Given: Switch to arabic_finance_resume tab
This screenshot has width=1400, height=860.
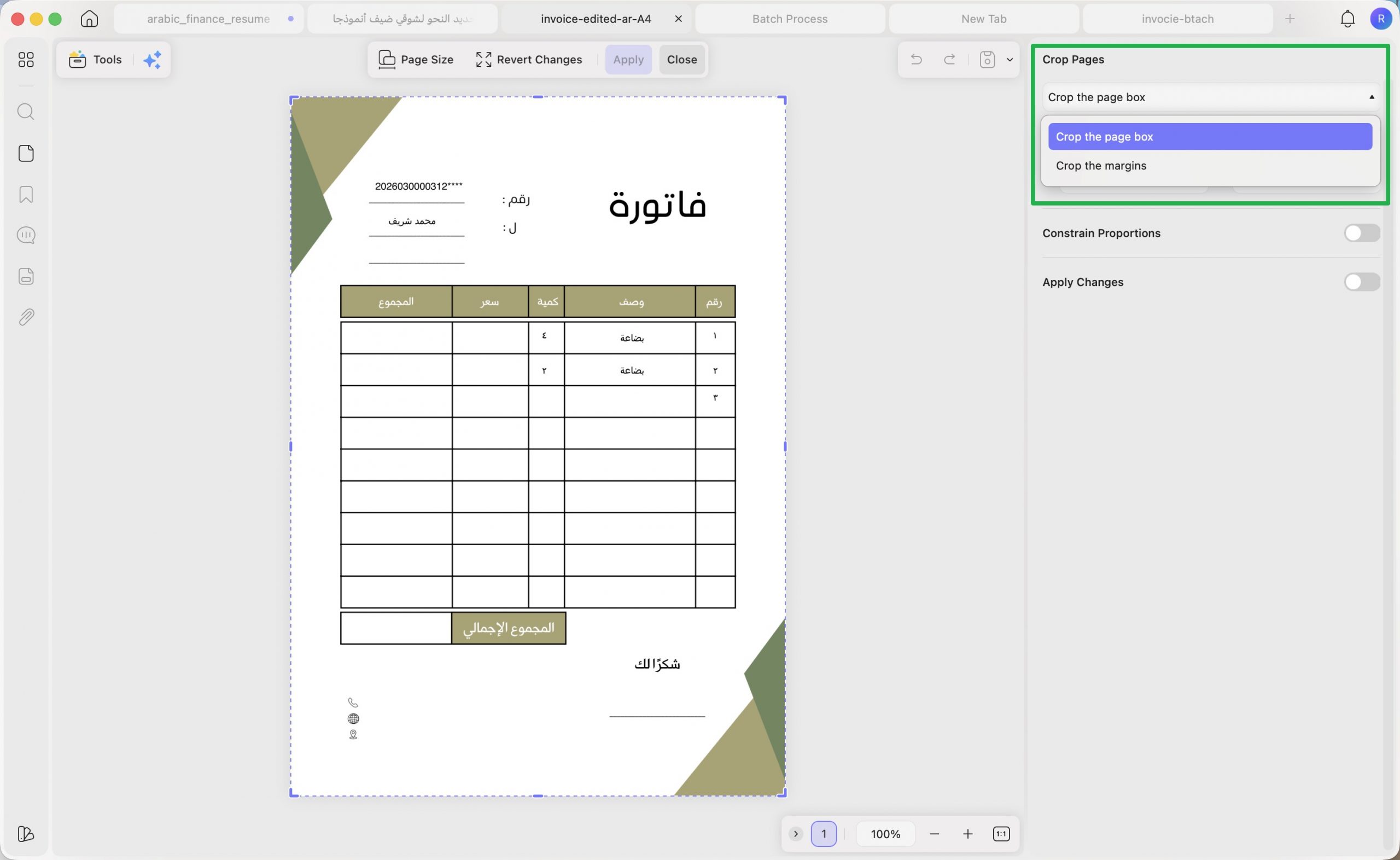Looking at the screenshot, I should 208,19.
